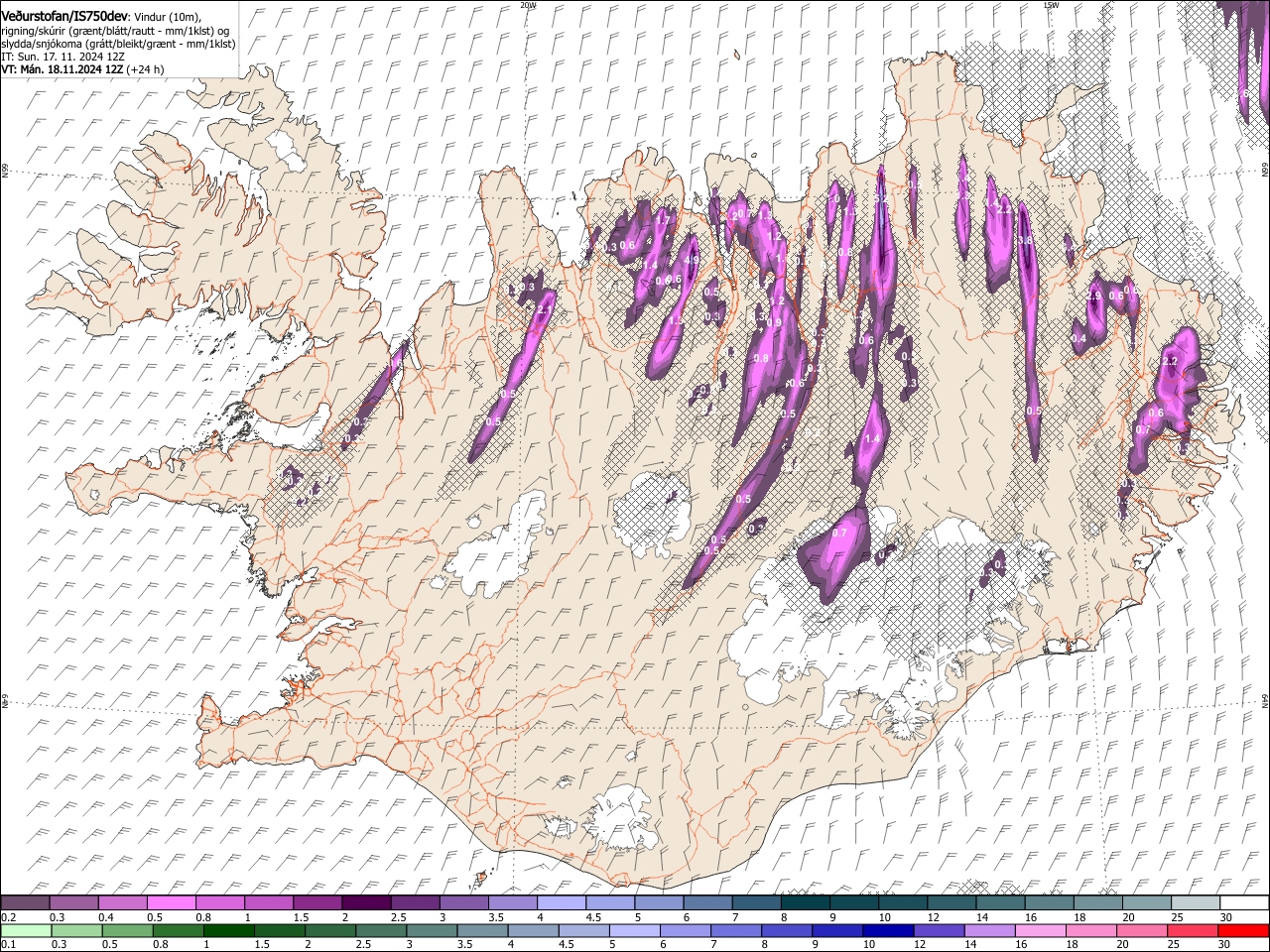Select bottom-row green swatch between 0.5 and 0.8

click(127, 930)
